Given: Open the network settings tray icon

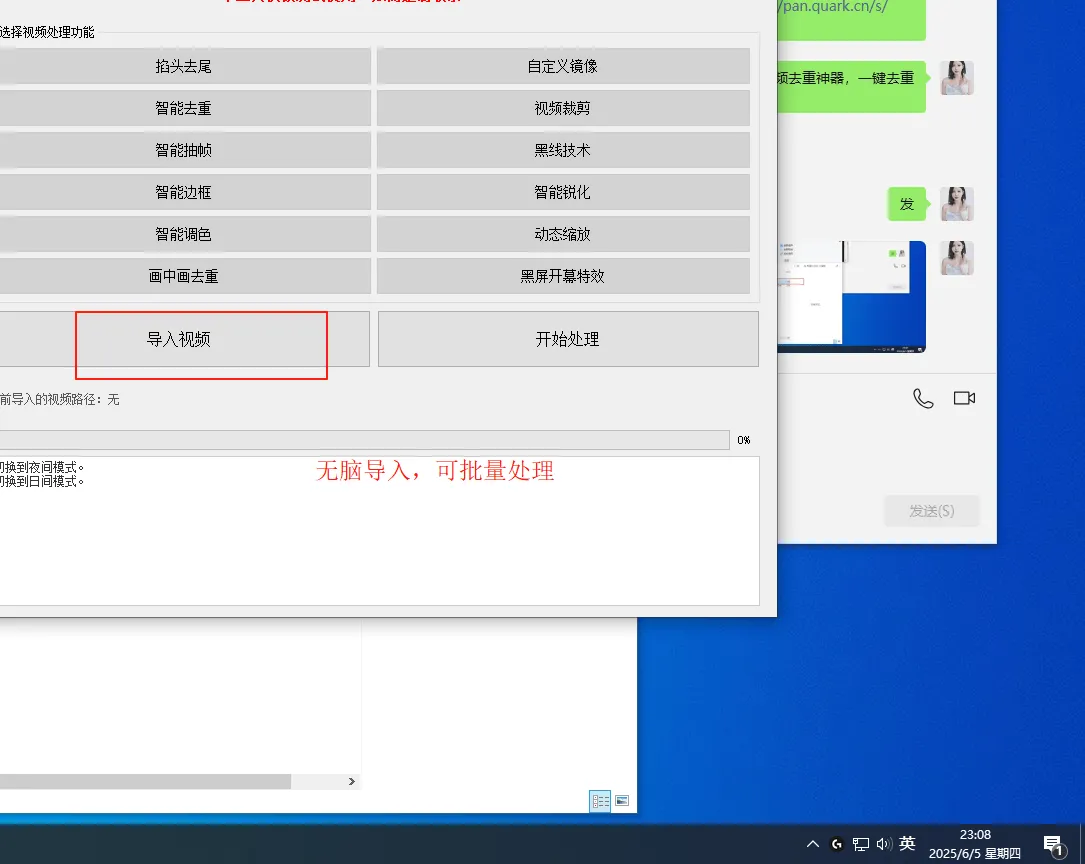Looking at the screenshot, I should (x=860, y=843).
